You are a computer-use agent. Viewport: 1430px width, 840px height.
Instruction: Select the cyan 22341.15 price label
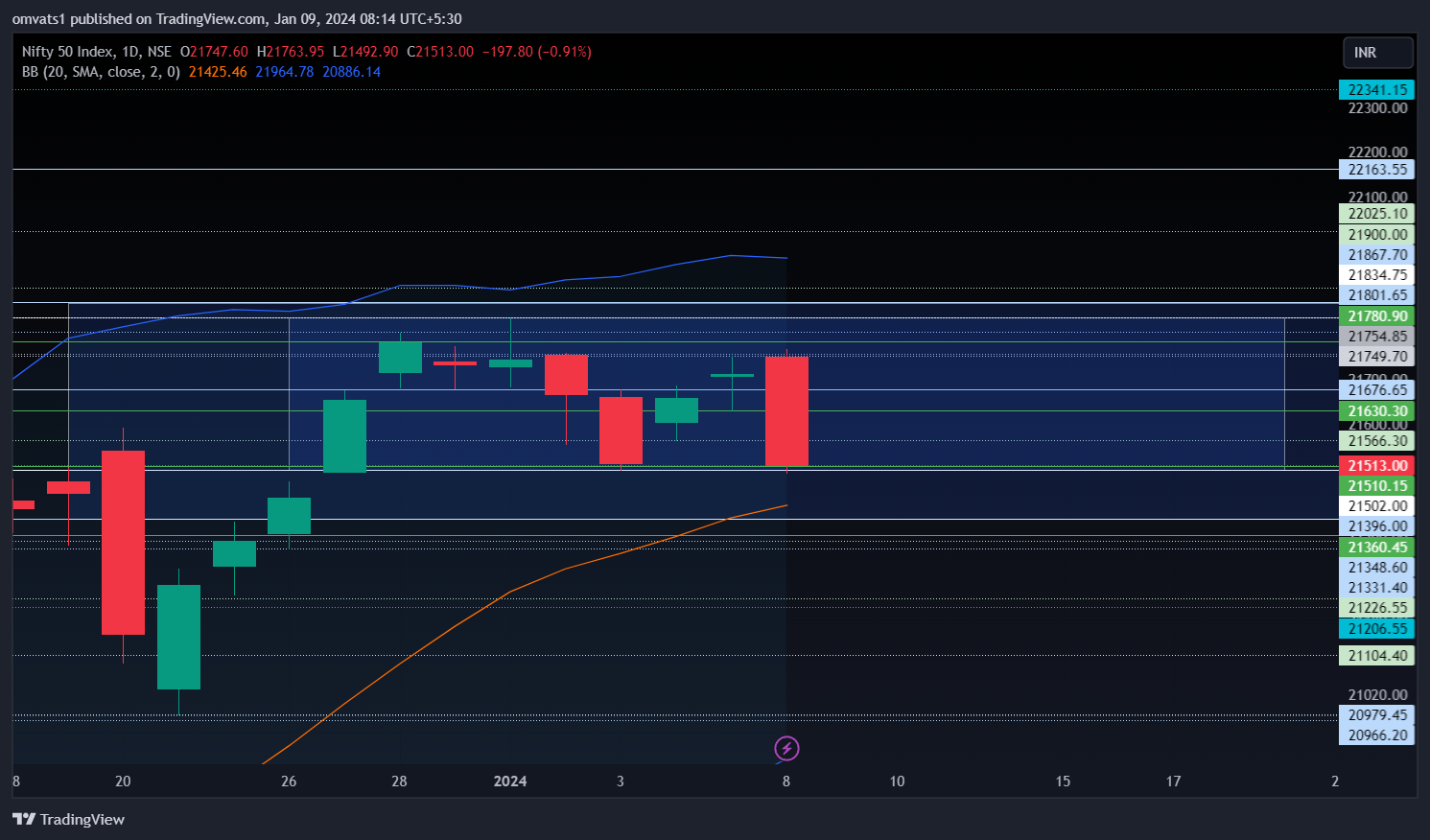pos(1376,90)
